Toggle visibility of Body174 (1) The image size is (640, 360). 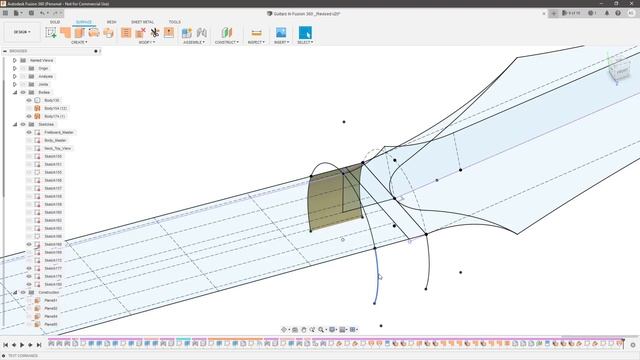29,116
